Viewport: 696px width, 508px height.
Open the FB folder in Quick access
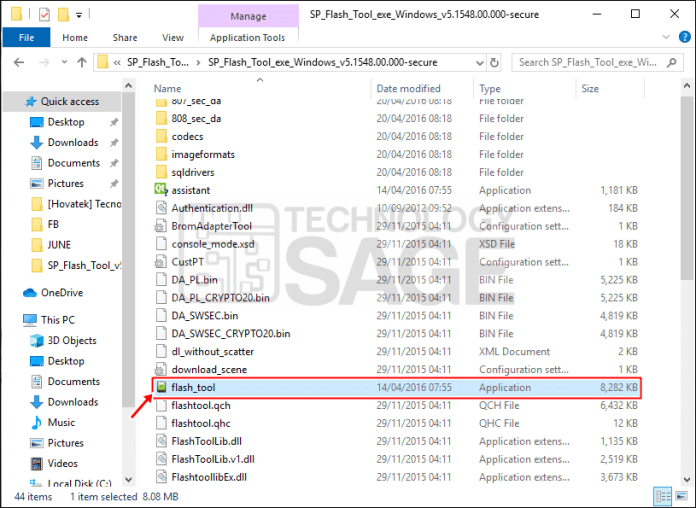[53, 224]
